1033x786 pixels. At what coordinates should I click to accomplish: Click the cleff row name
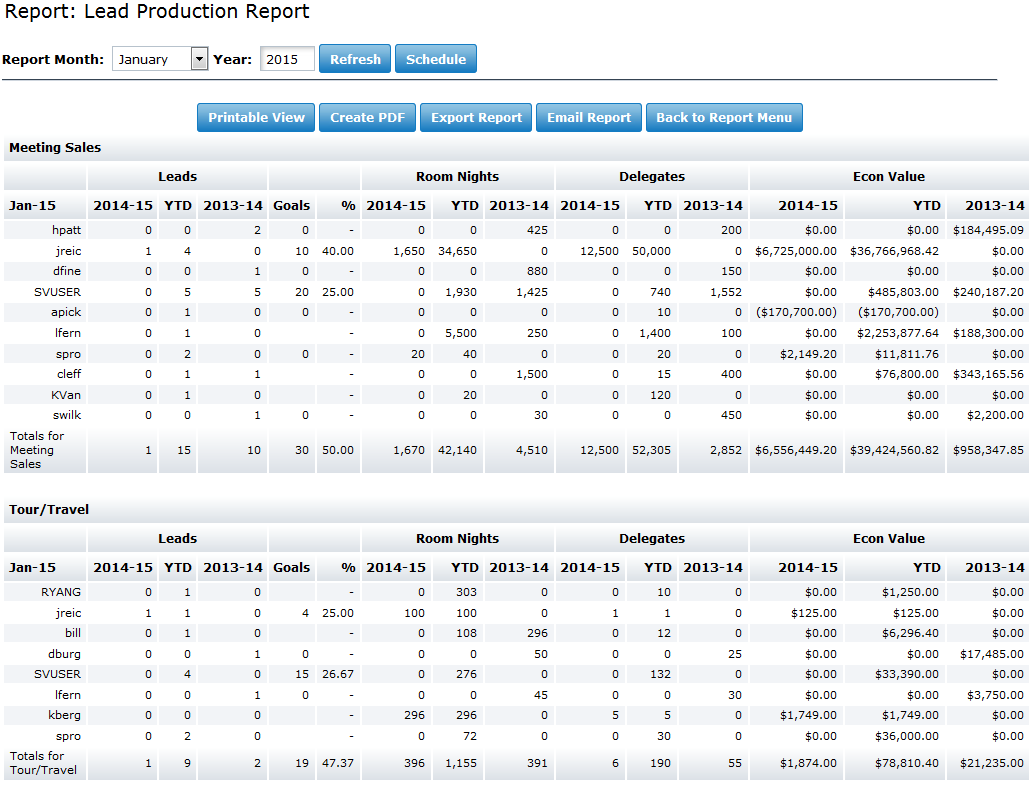click(x=69, y=374)
